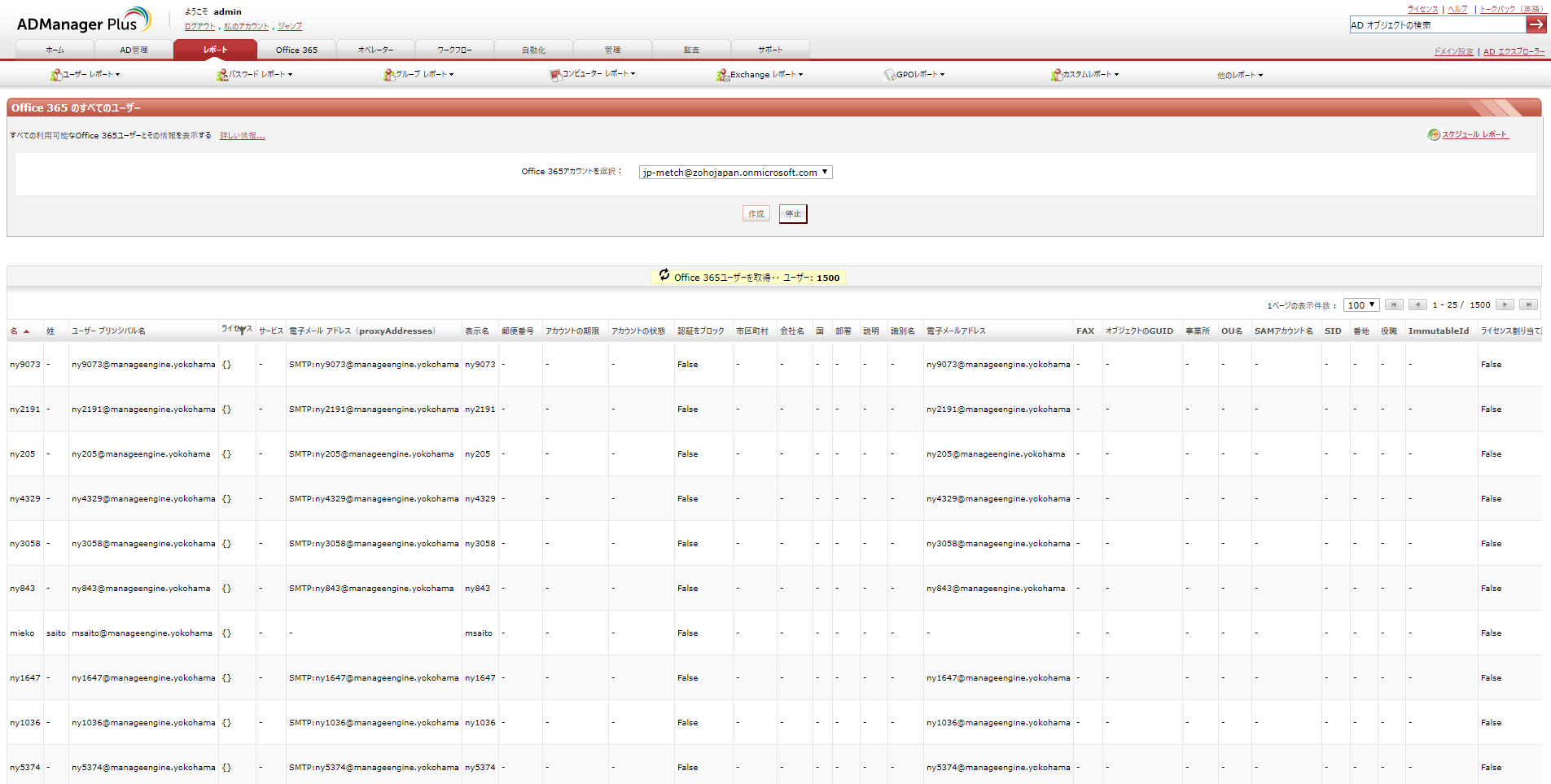This screenshot has width=1551, height=784.
Task: Open the Office 365 tab
Action: click(296, 50)
